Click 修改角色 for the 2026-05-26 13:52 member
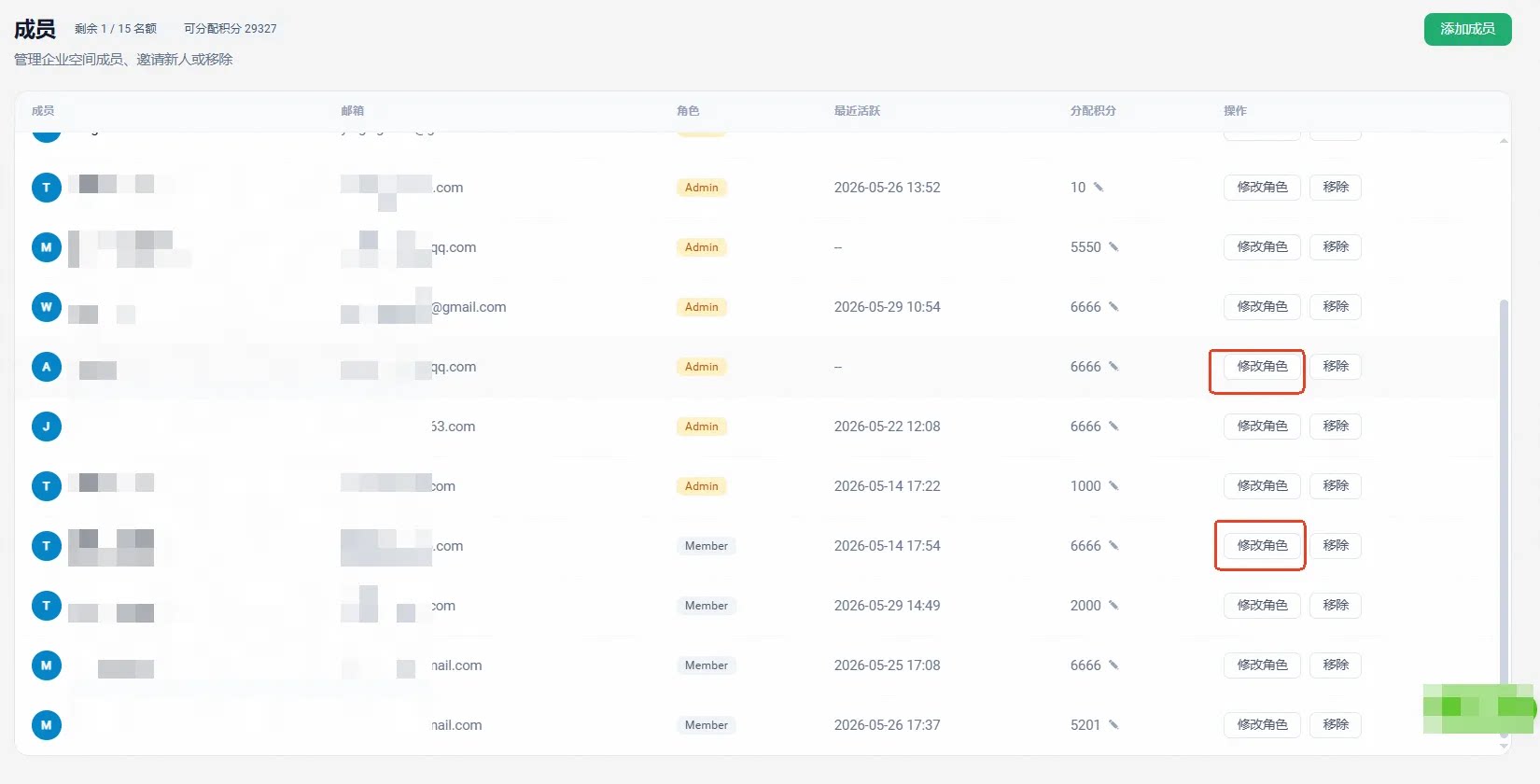This screenshot has width=1540, height=784. [1262, 187]
